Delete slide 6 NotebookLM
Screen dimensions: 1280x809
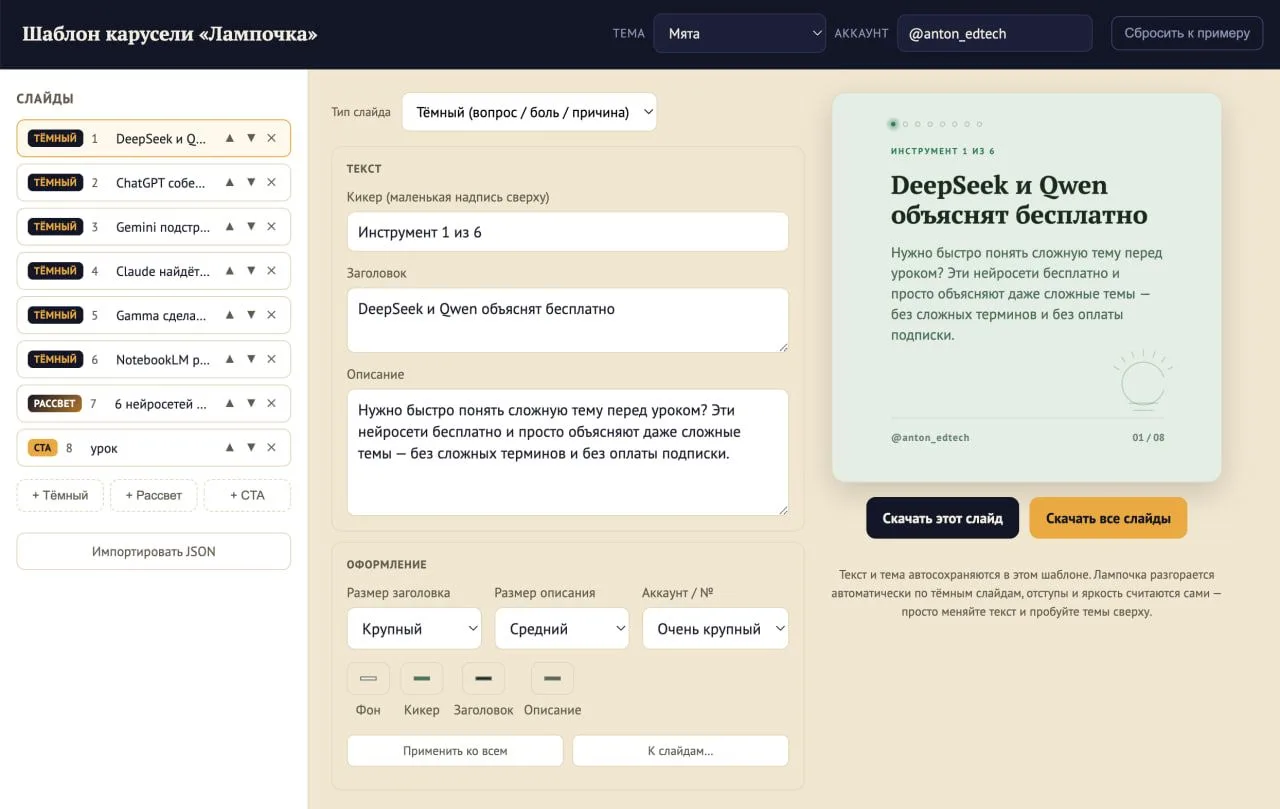pyautogui.click(x=271, y=359)
